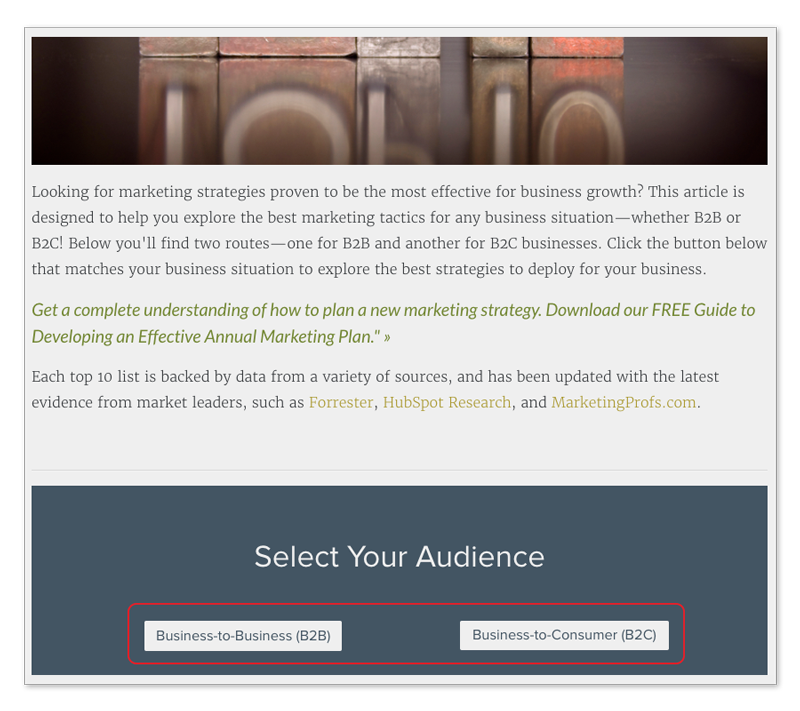
Task: Click the sentence beginning "Each top 10 list"
Action: pos(375,390)
